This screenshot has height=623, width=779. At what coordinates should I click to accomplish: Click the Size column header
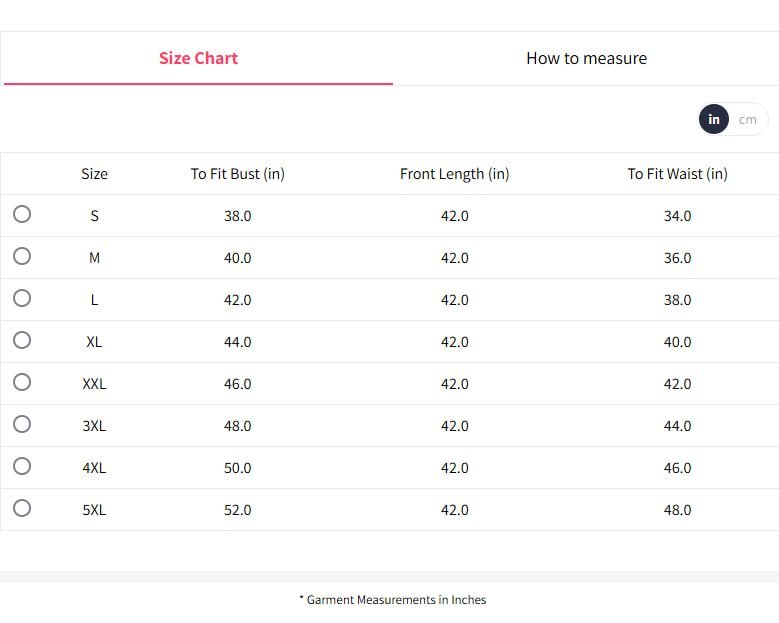(x=94, y=174)
